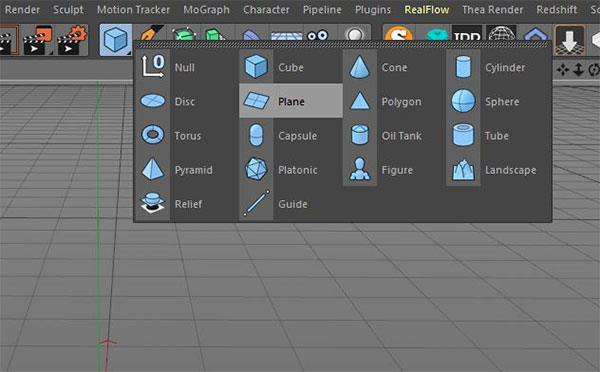
Task: Click the wireframe globe toolbar icon
Action: click(x=502, y=33)
